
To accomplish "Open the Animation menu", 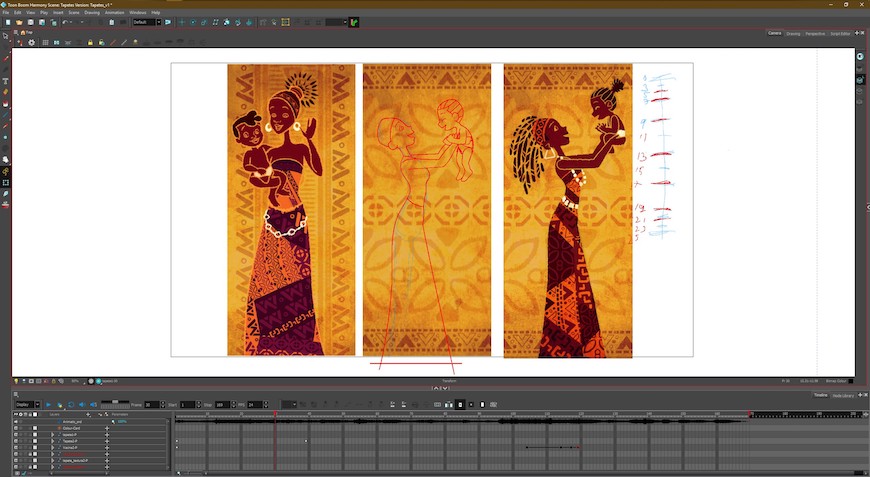I will point(114,12).
